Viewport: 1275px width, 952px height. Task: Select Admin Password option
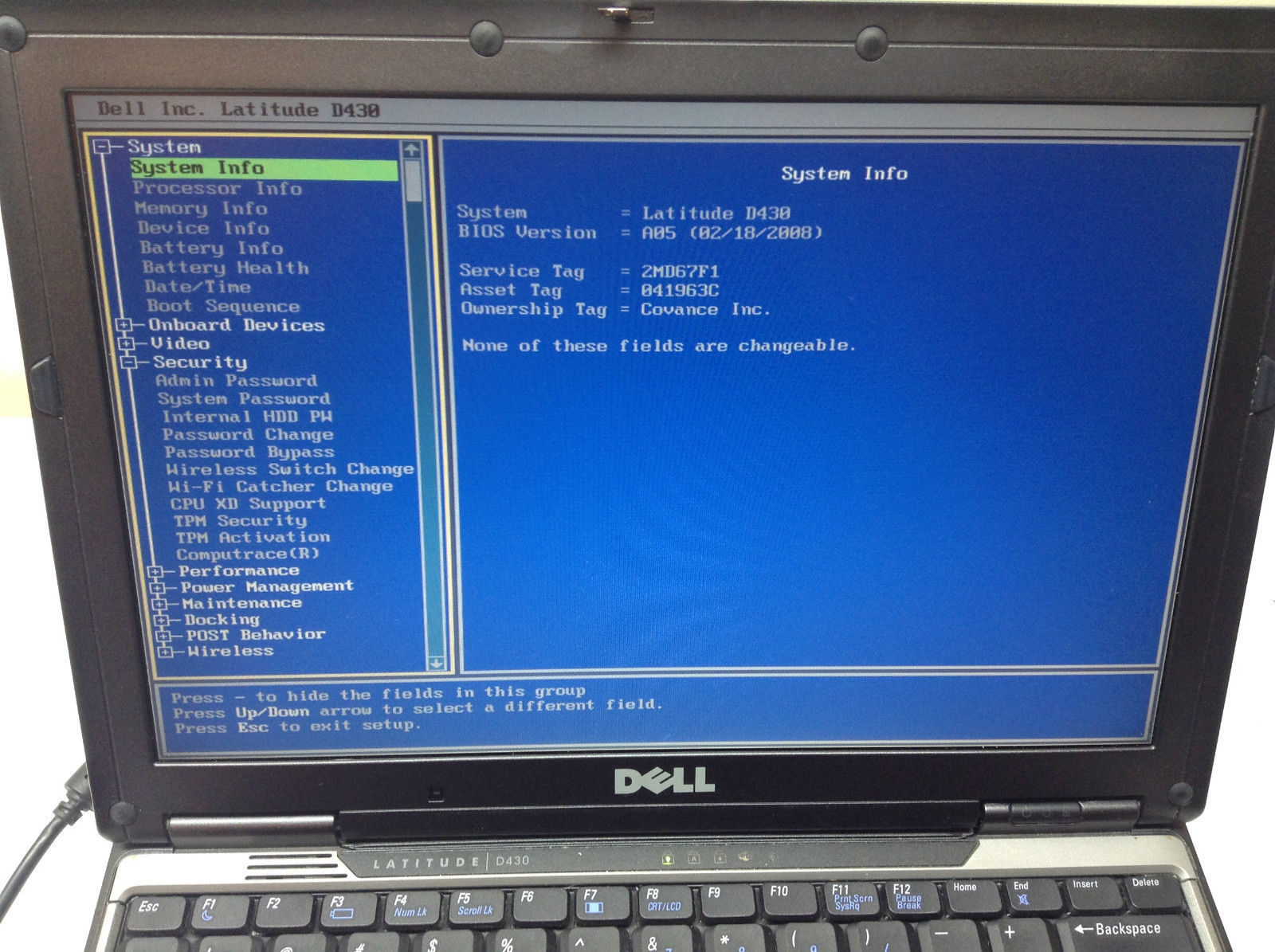(x=236, y=381)
